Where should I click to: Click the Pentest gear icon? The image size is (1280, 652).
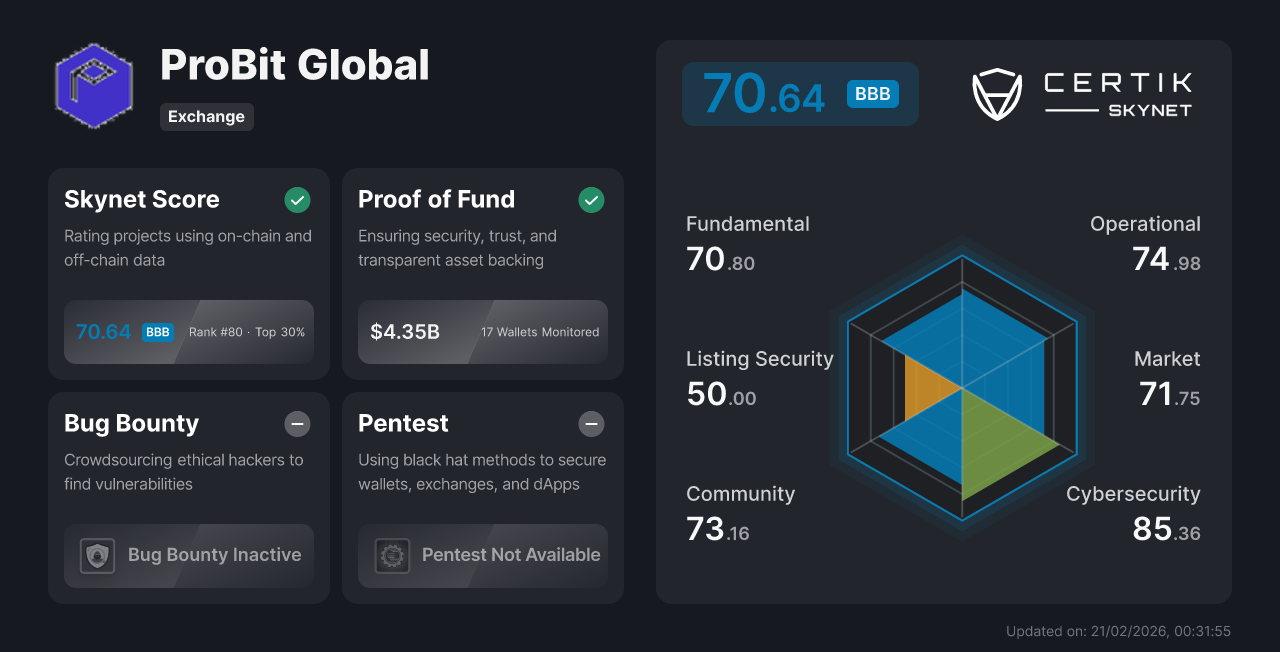tap(392, 555)
